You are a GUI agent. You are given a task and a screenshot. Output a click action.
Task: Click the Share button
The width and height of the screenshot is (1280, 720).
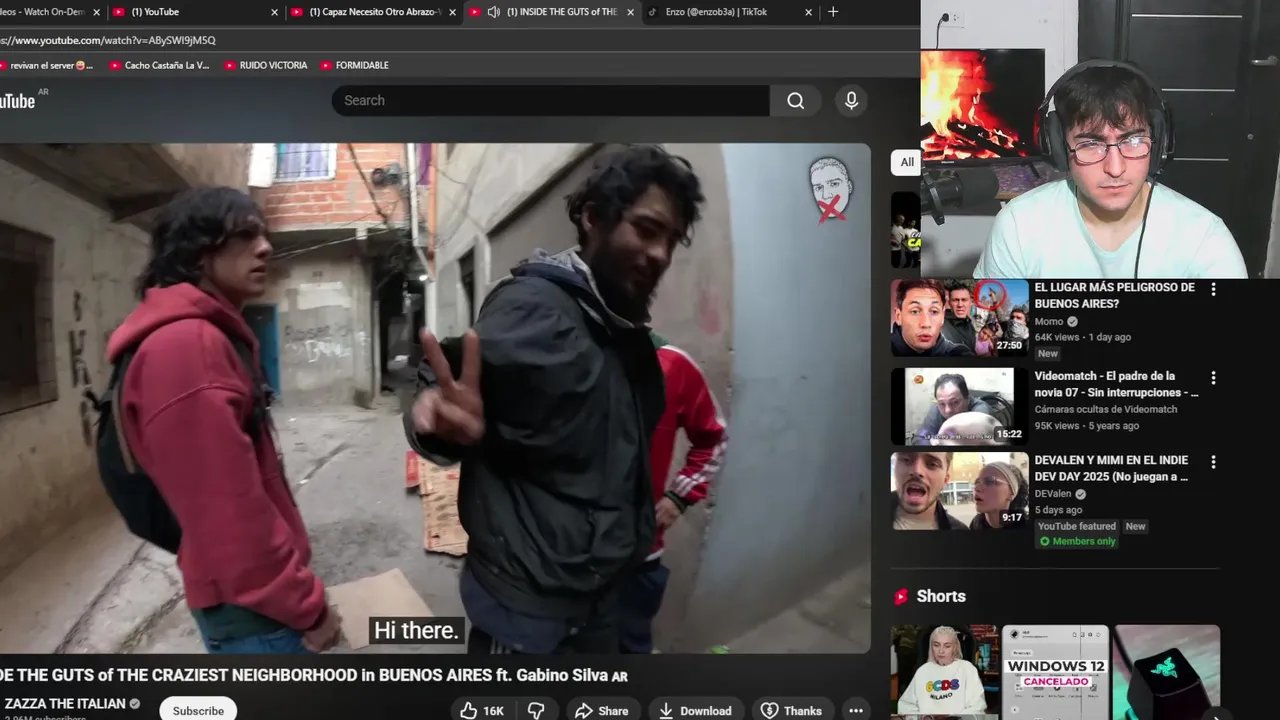(x=602, y=710)
